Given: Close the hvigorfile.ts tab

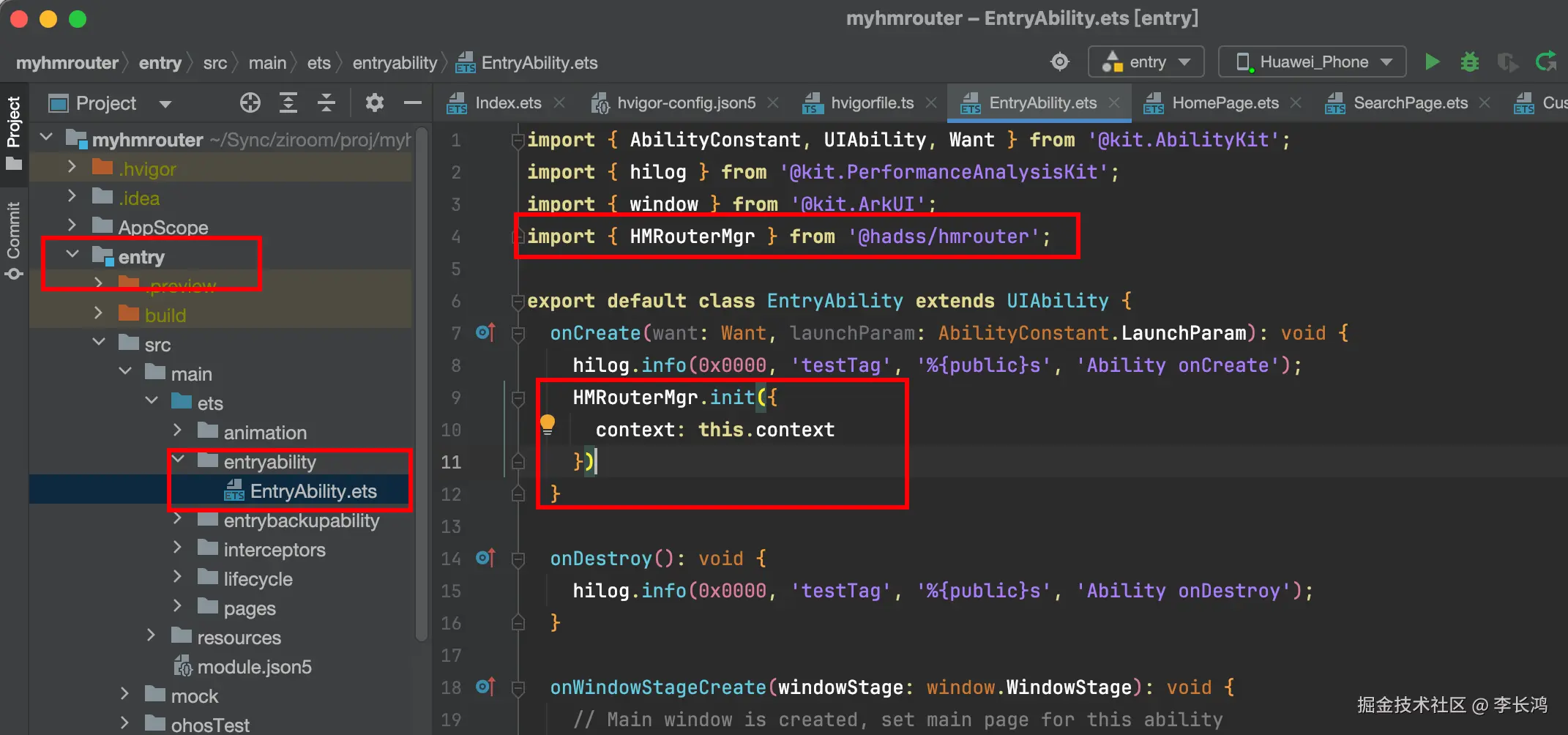Looking at the screenshot, I should coord(932,103).
